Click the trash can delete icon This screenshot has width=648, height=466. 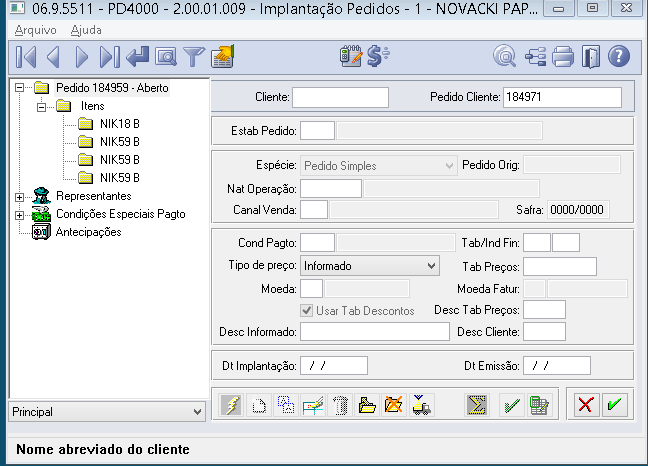click(340, 405)
